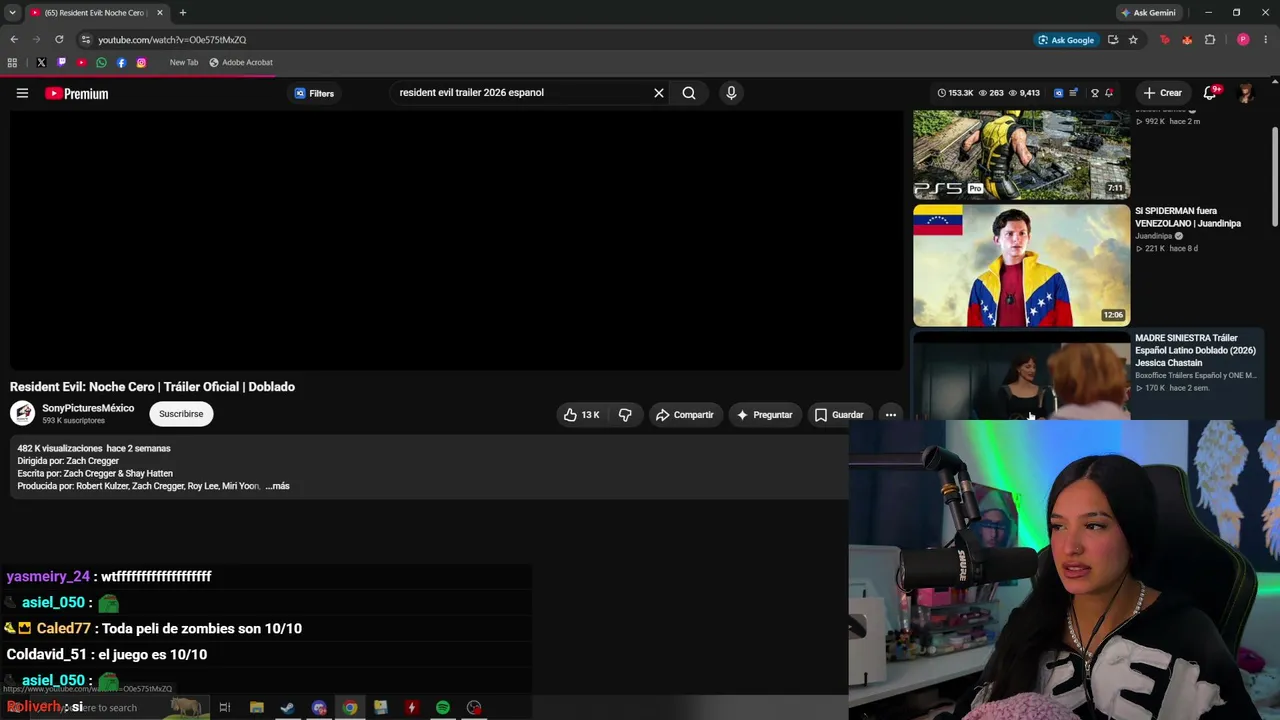Screen dimensions: 1280x720
Task: Open Chrome profile avatar in toolbar
Action: coord(1243,40)
